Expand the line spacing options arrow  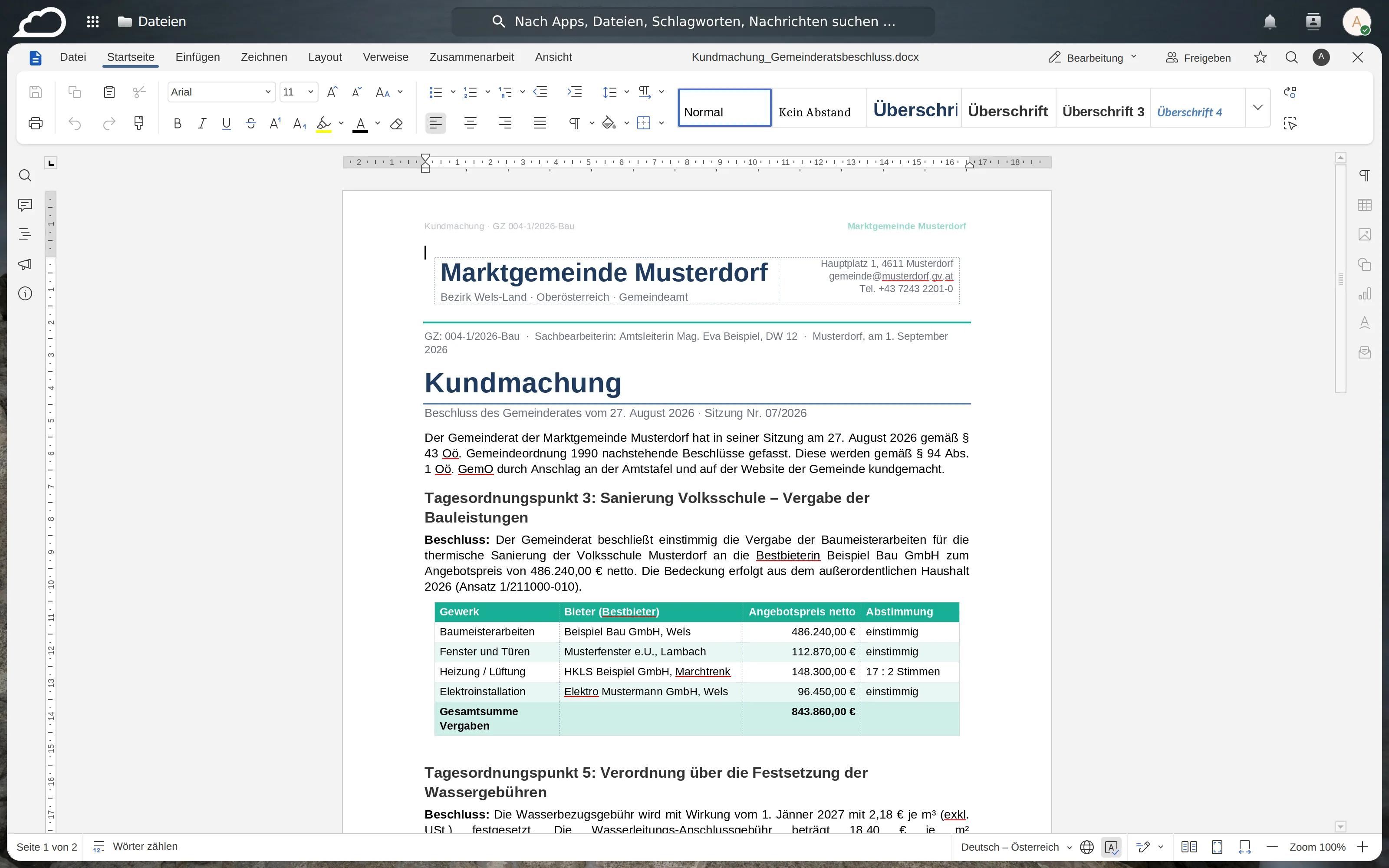tap(626, 92)
